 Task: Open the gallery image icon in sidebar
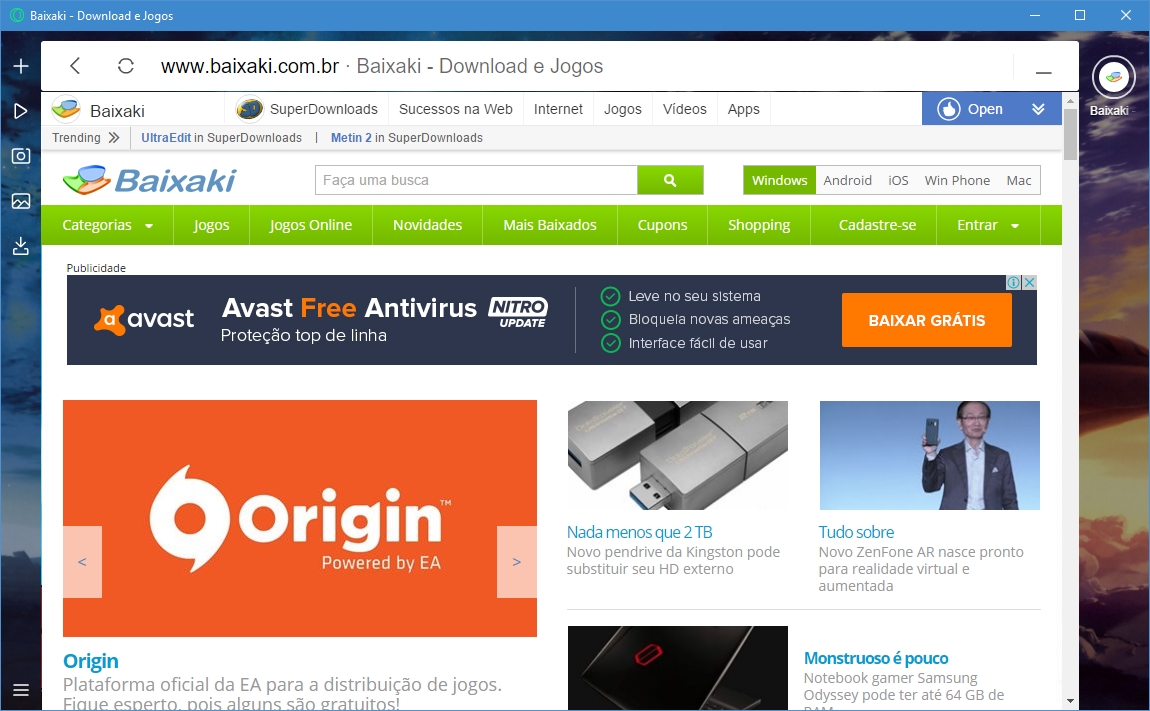coord(21,201)
